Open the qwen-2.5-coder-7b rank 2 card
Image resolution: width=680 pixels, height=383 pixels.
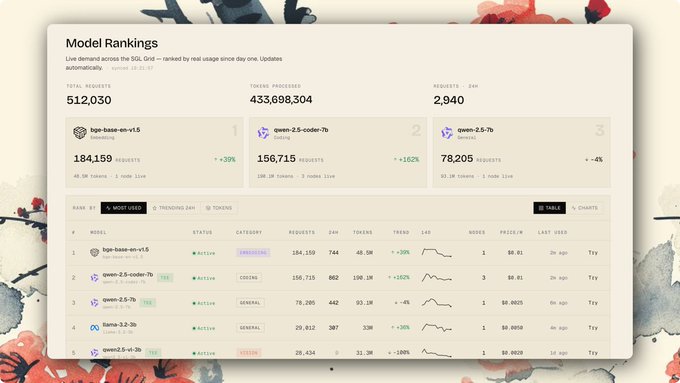coord(338,152)
